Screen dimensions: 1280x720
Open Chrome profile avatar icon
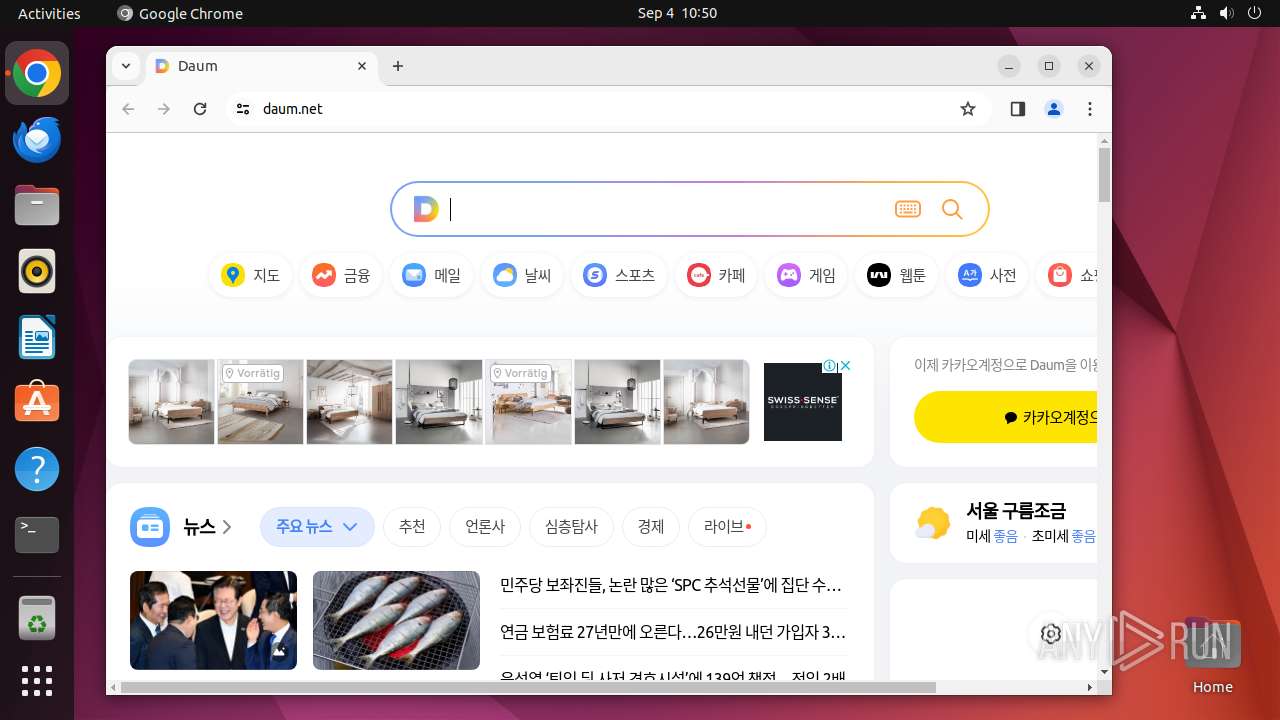point(1054,109)
